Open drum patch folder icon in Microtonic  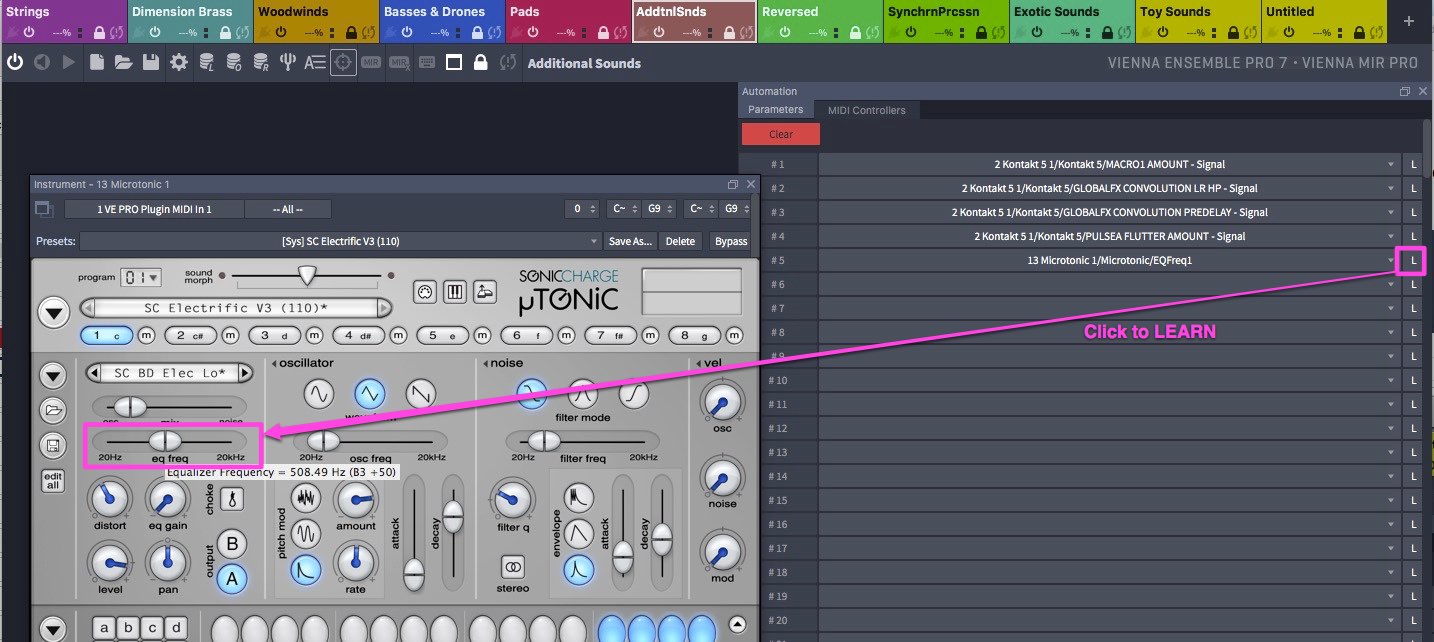[53, 411]
